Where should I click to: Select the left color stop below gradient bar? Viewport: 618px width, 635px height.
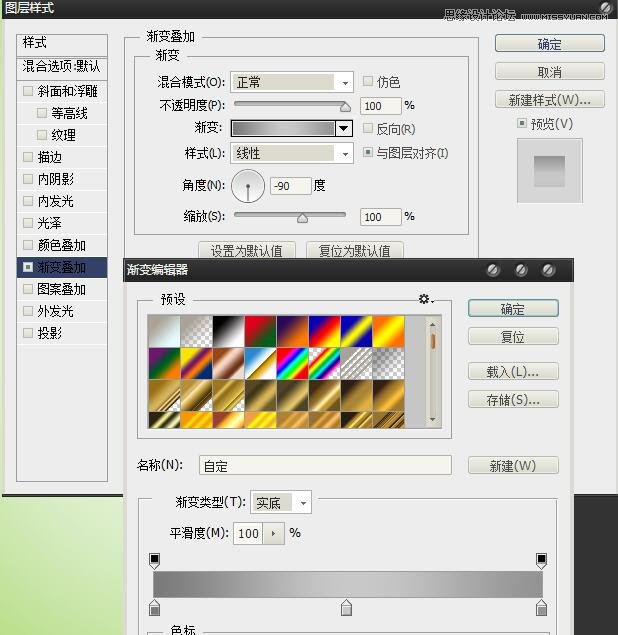click(x=154, y=607)
